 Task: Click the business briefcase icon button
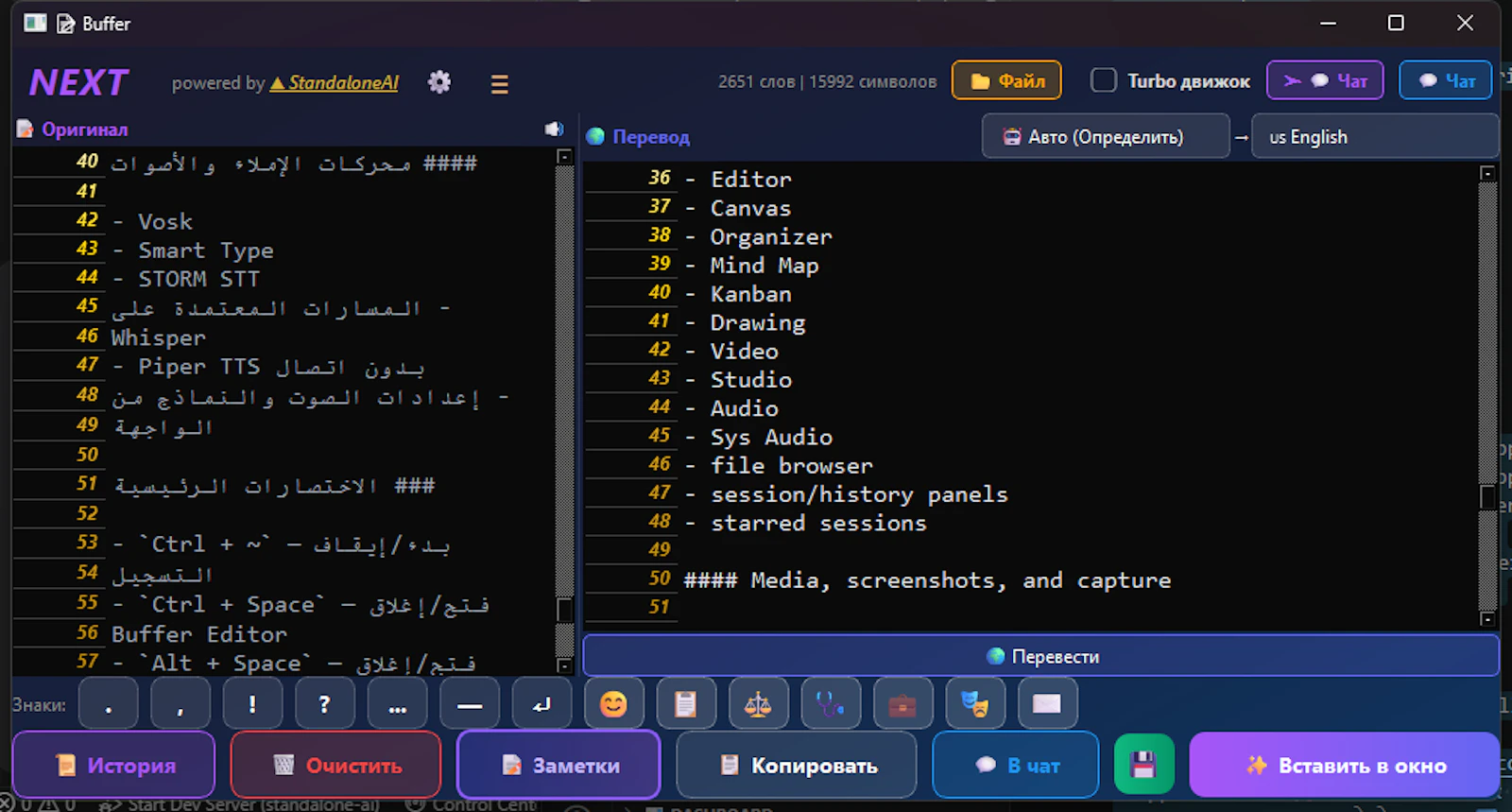point(902,704)
